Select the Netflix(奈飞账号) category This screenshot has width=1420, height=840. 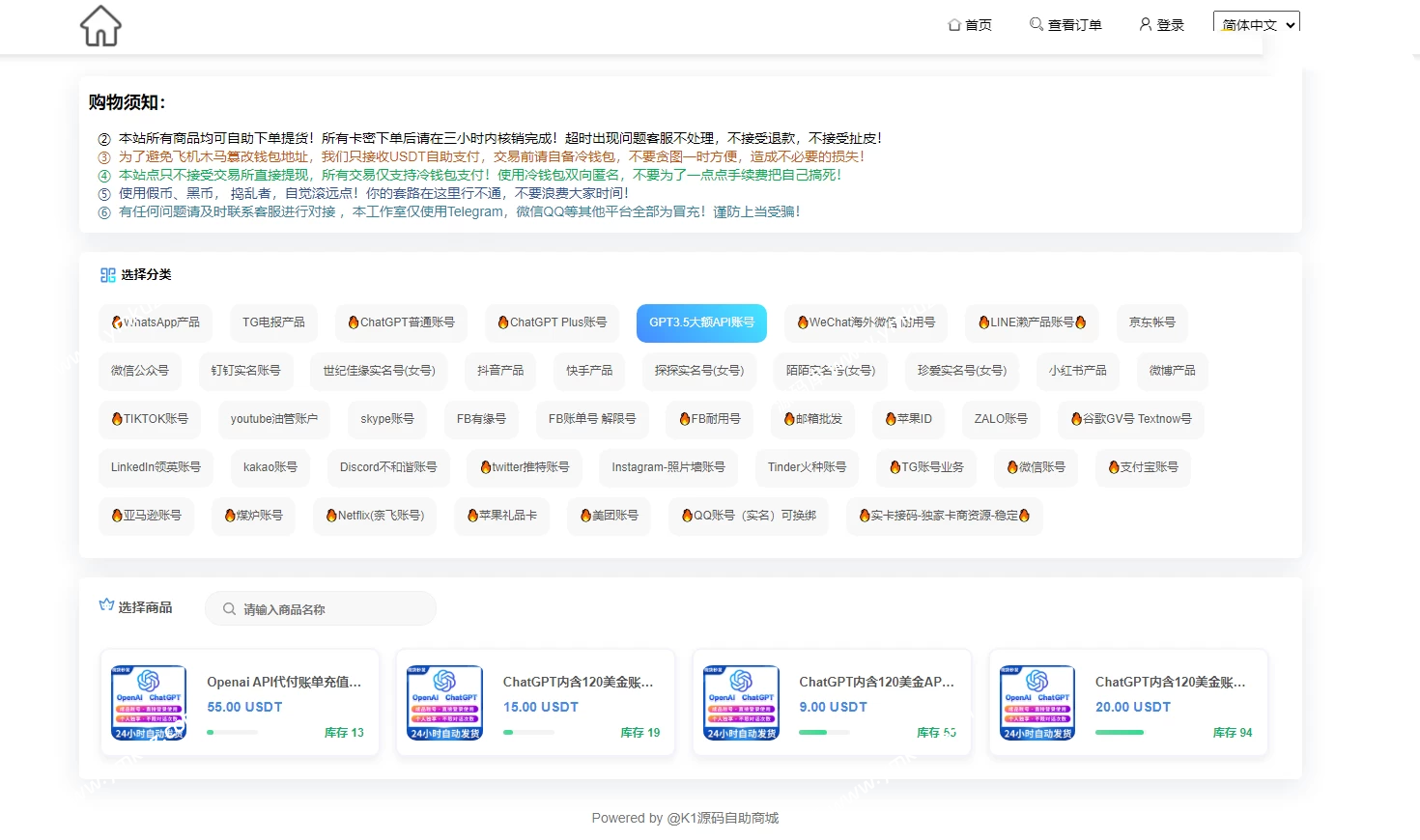click(375, 516)
